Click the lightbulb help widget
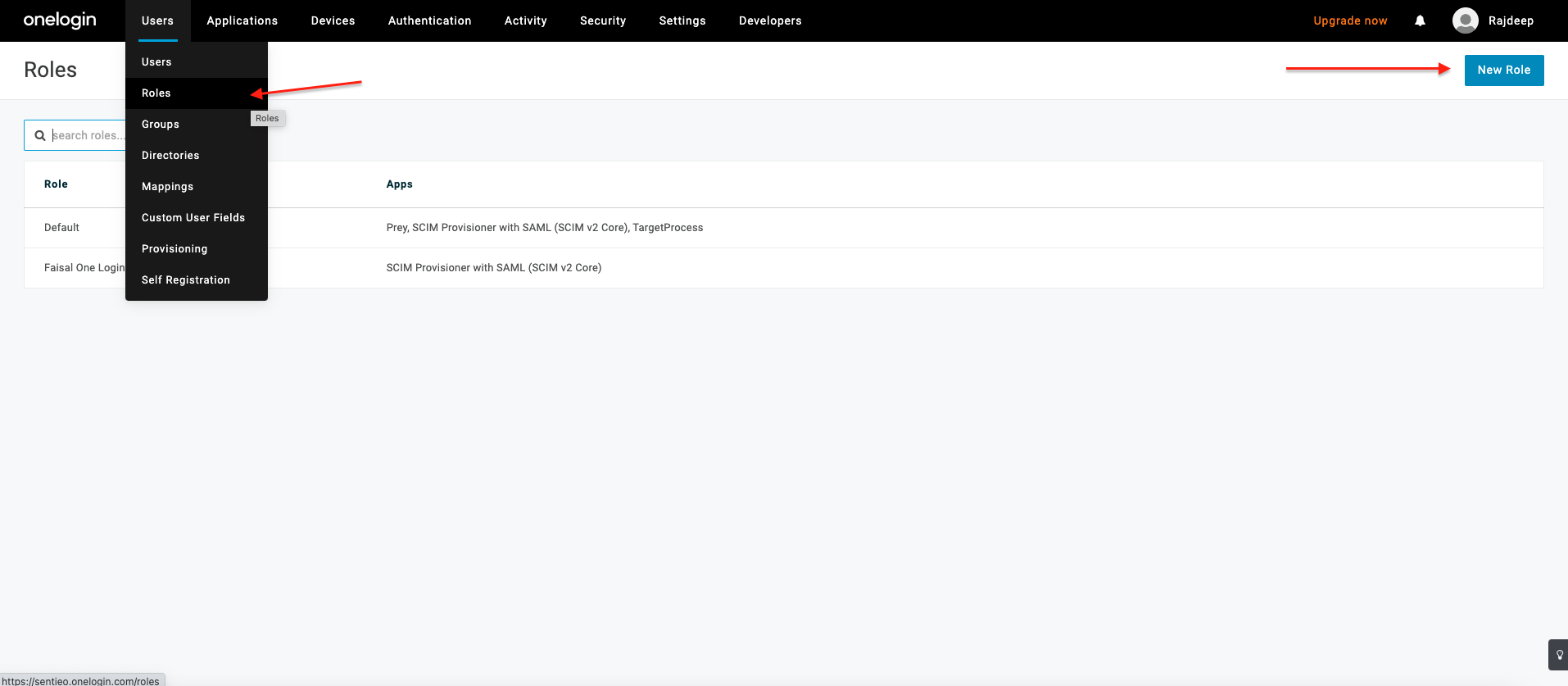 1558,655
